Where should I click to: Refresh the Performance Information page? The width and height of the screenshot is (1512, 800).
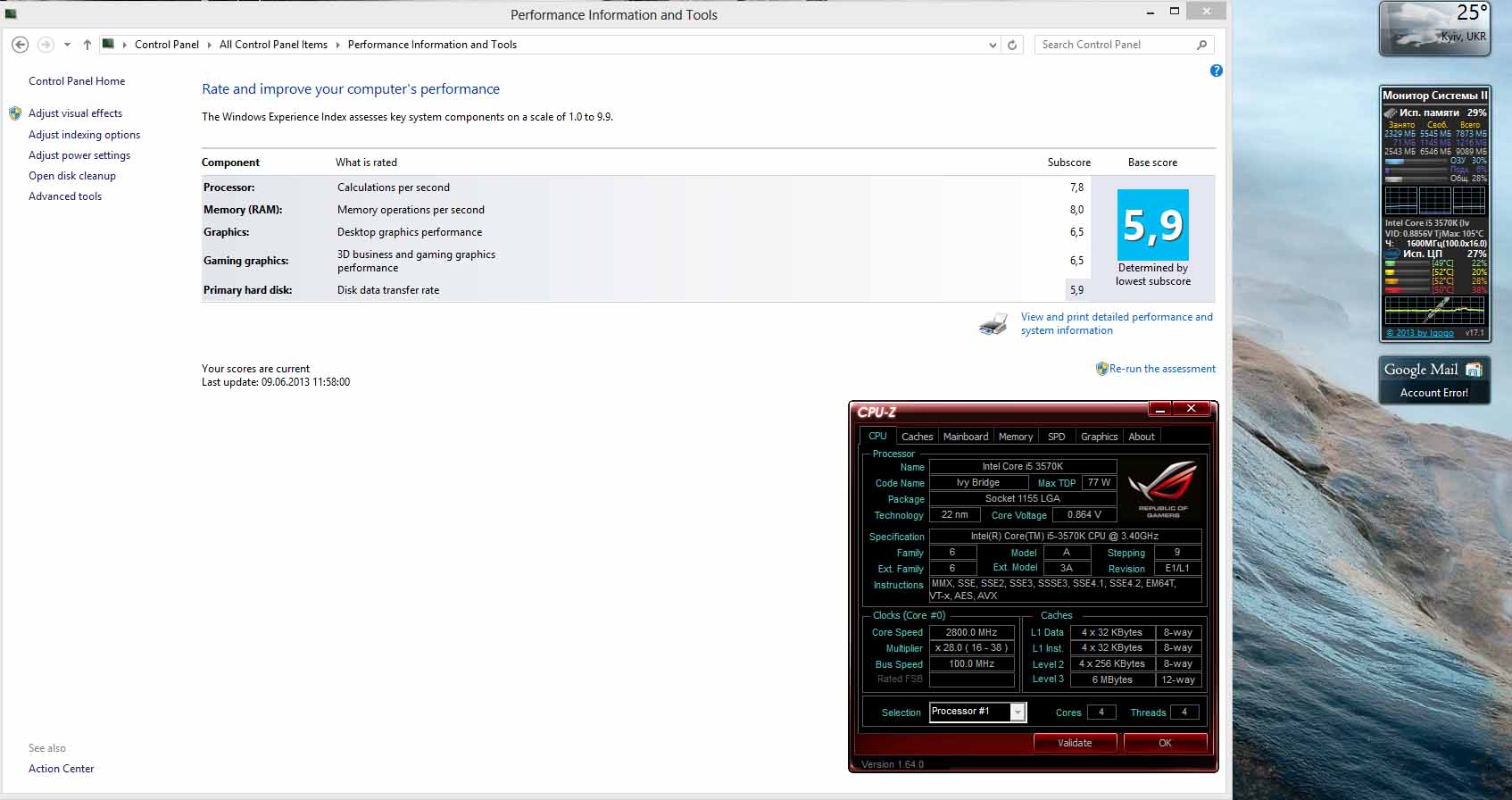point(1012,45)
